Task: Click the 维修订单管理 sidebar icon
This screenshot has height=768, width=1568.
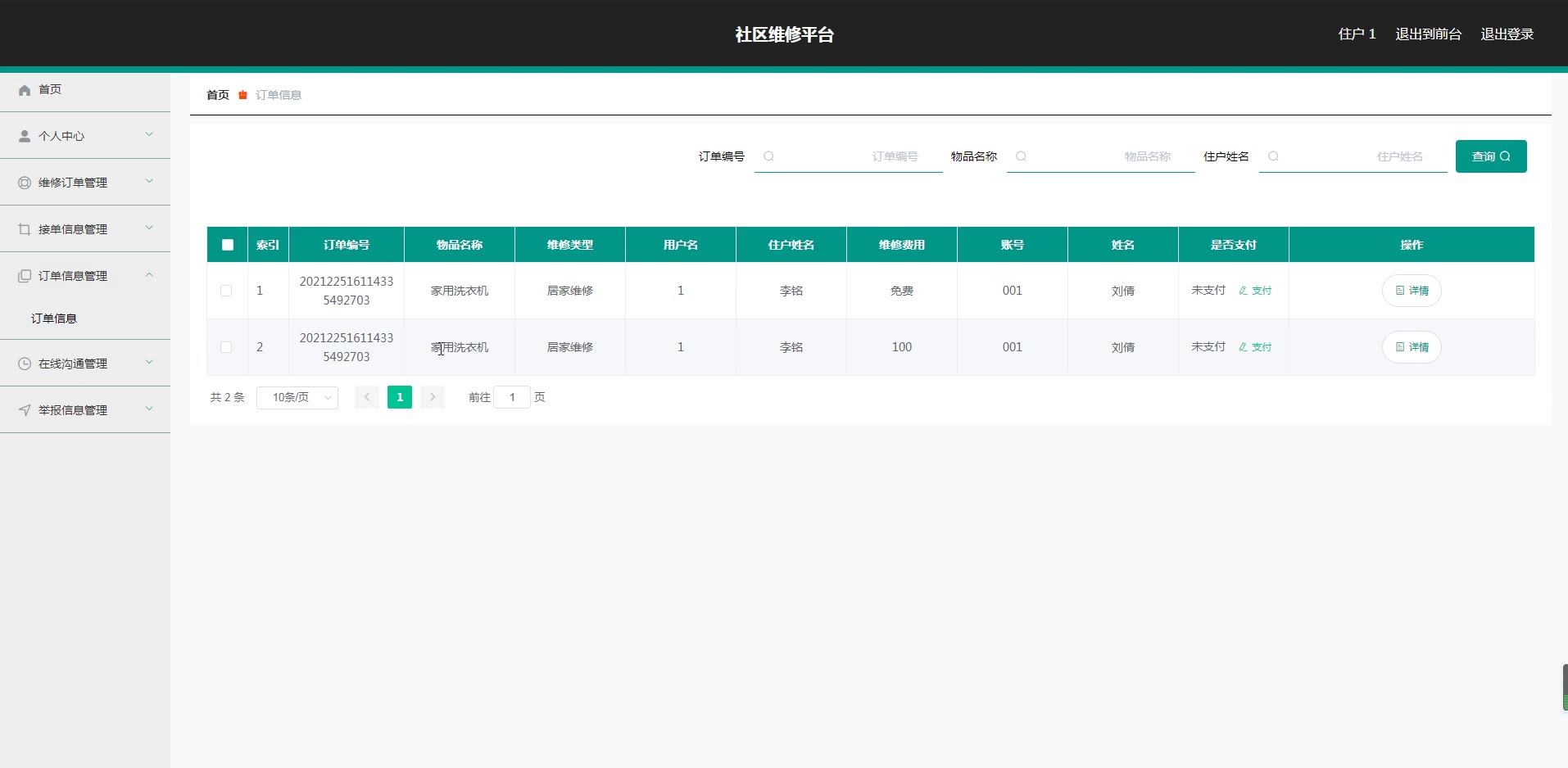Action: (x=25, y=183)
